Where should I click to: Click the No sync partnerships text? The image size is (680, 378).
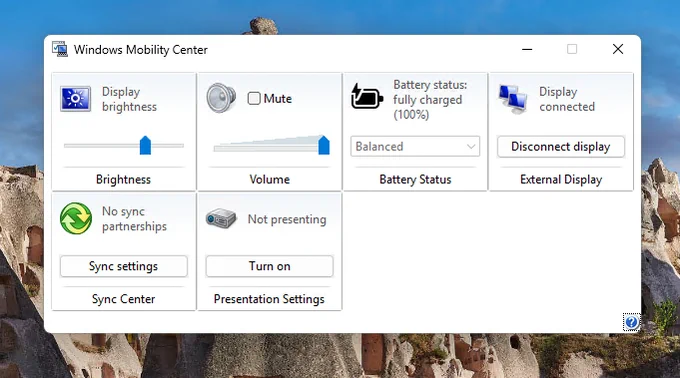[x=134, y=219]
